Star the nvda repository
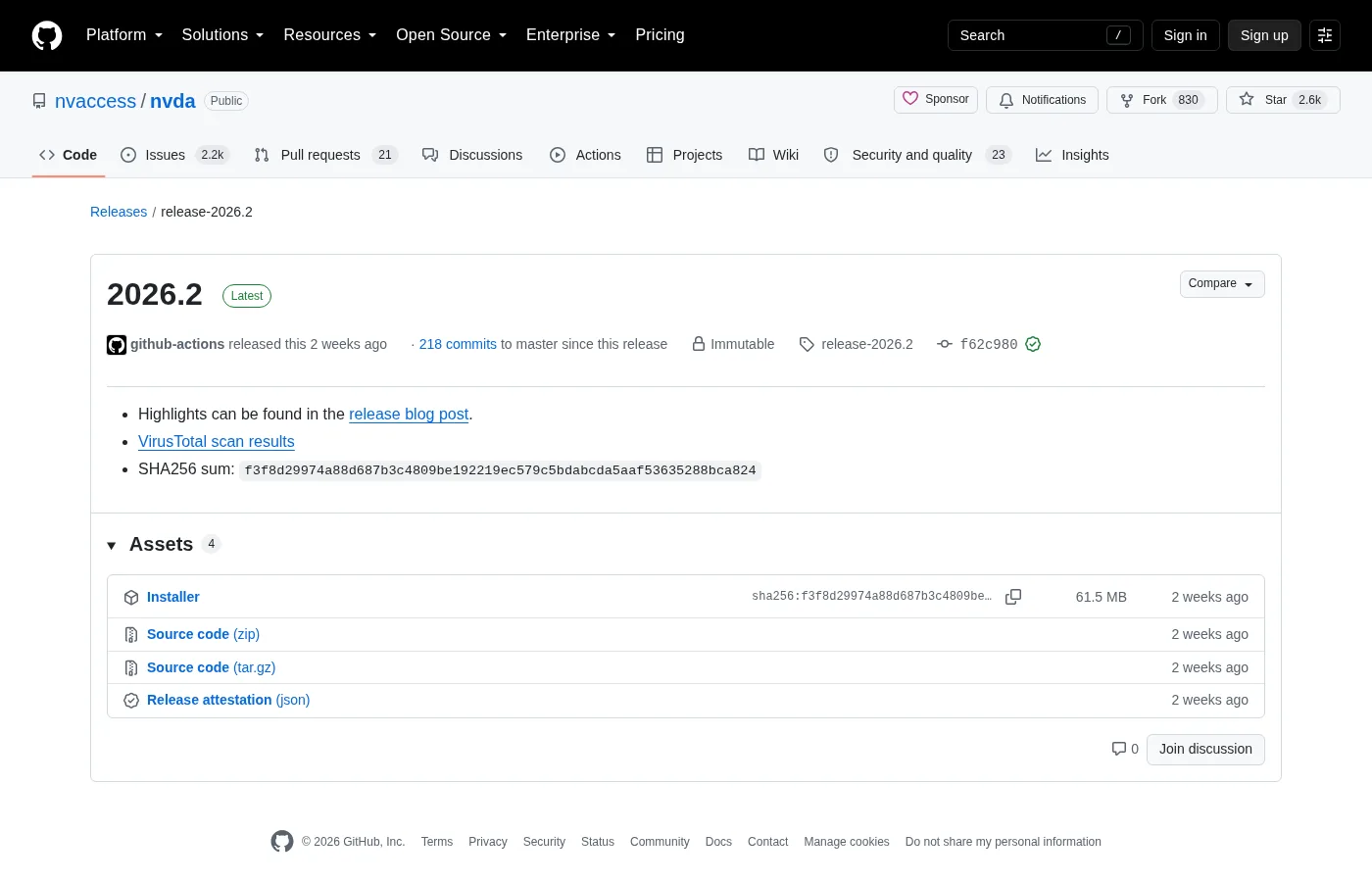Viewport: 1372px width, 882px height. click(1283, 100)
